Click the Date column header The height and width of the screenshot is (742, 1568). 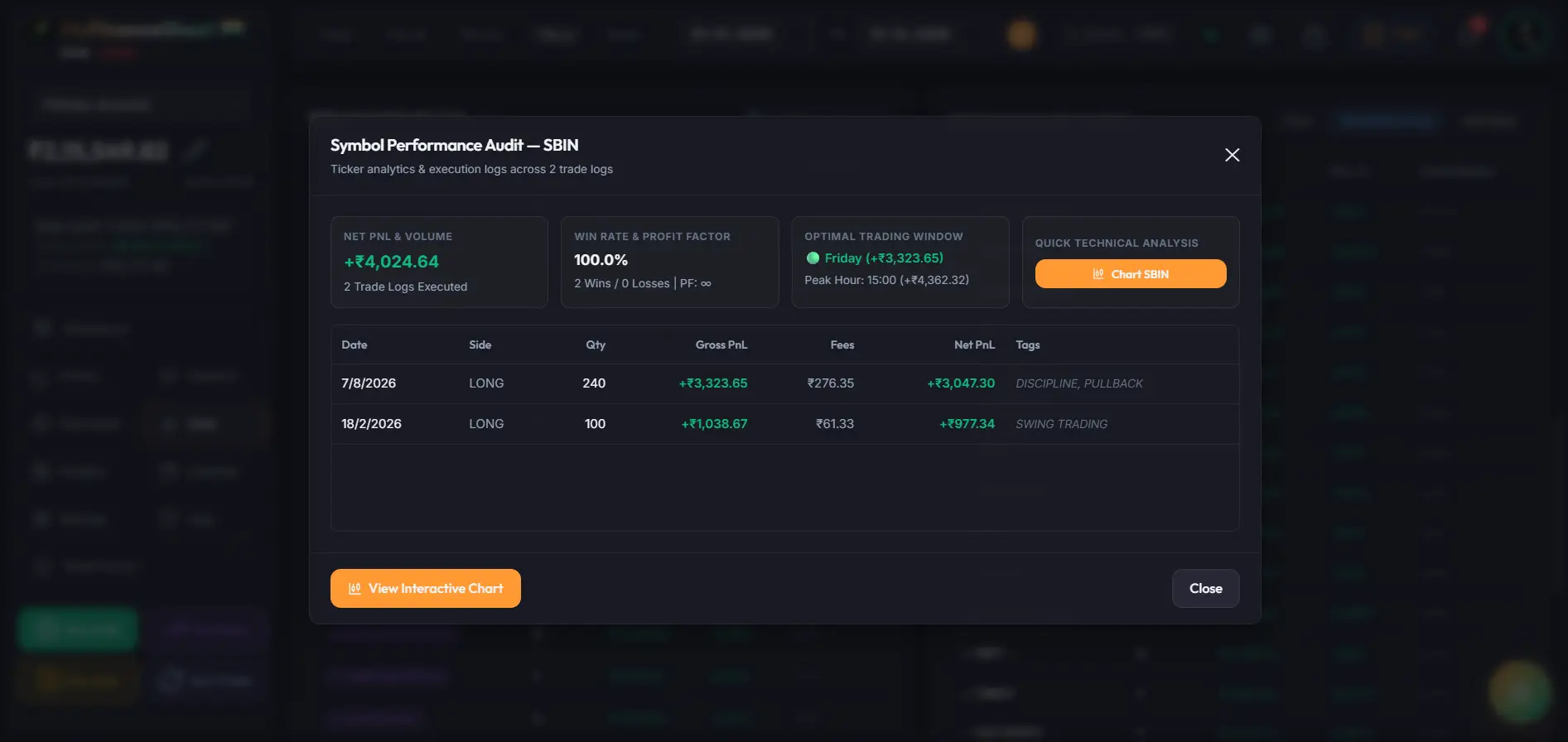pyautogui.click(x=355, y=344)
